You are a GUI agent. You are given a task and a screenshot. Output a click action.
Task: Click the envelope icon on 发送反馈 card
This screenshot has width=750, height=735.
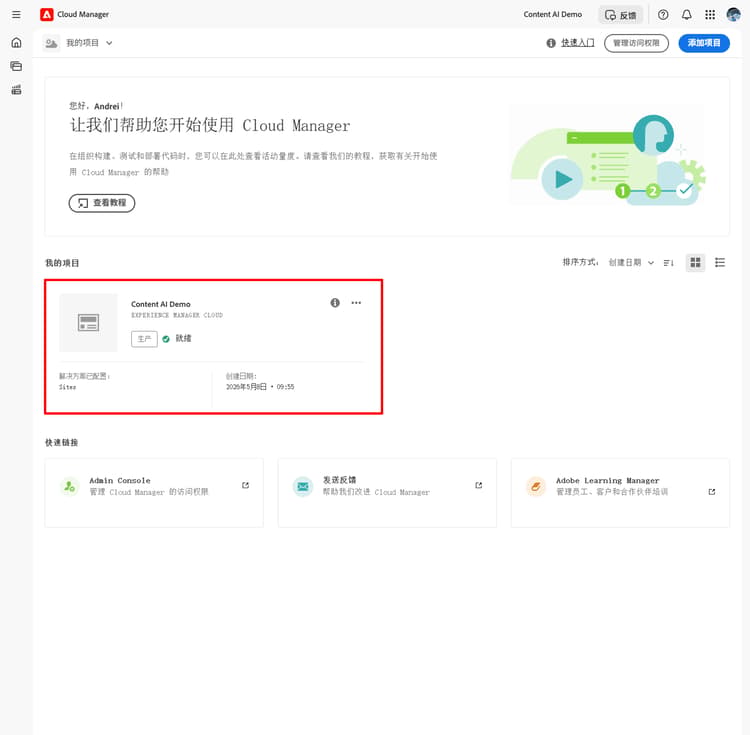303,486
